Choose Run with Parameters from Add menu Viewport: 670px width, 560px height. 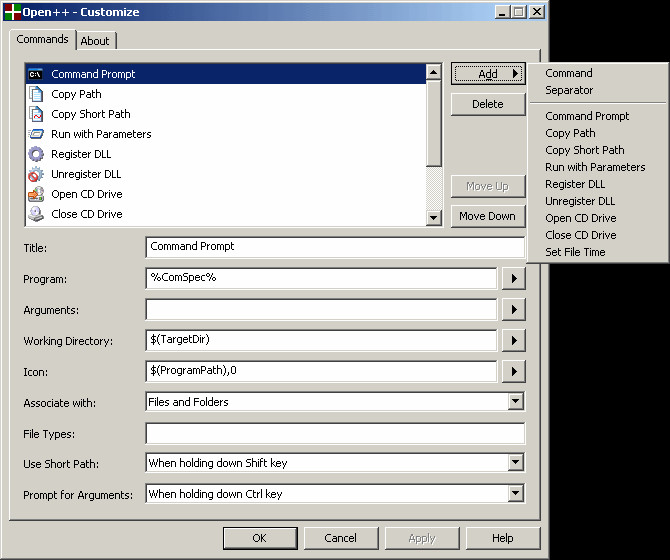pos(598,167)
